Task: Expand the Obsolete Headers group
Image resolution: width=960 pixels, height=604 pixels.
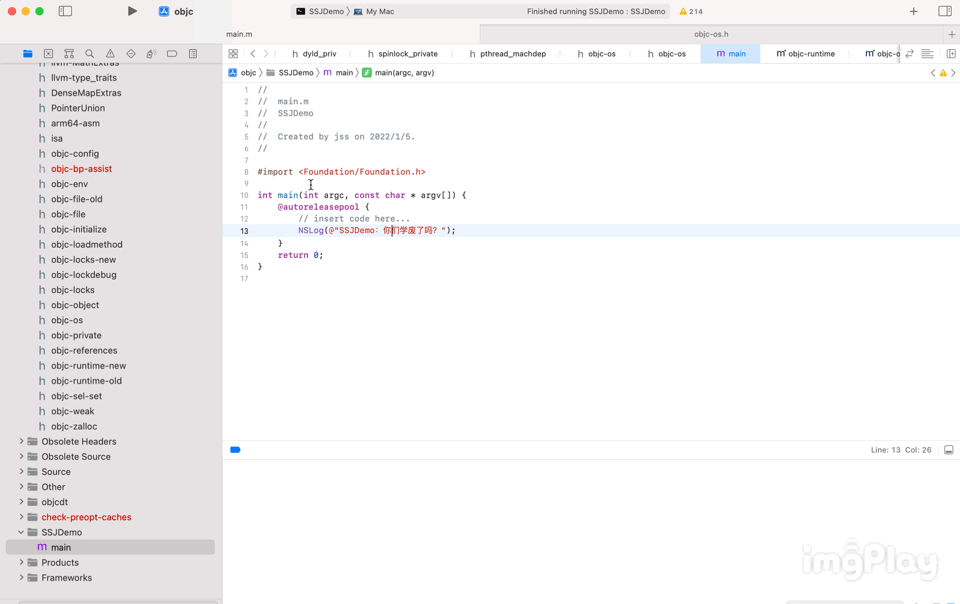Action: point(21,441)
